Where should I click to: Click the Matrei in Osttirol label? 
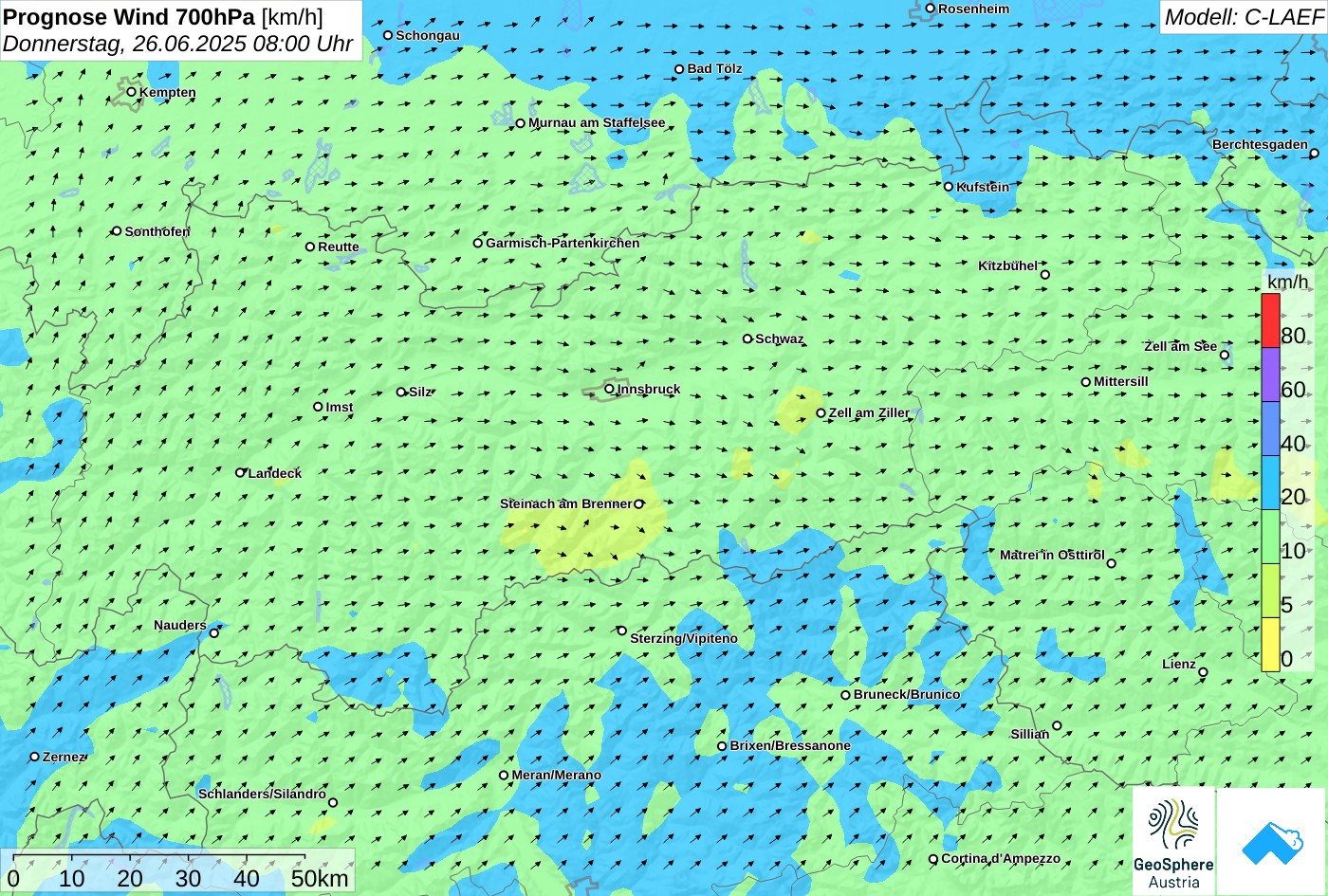click(1052, 555)
